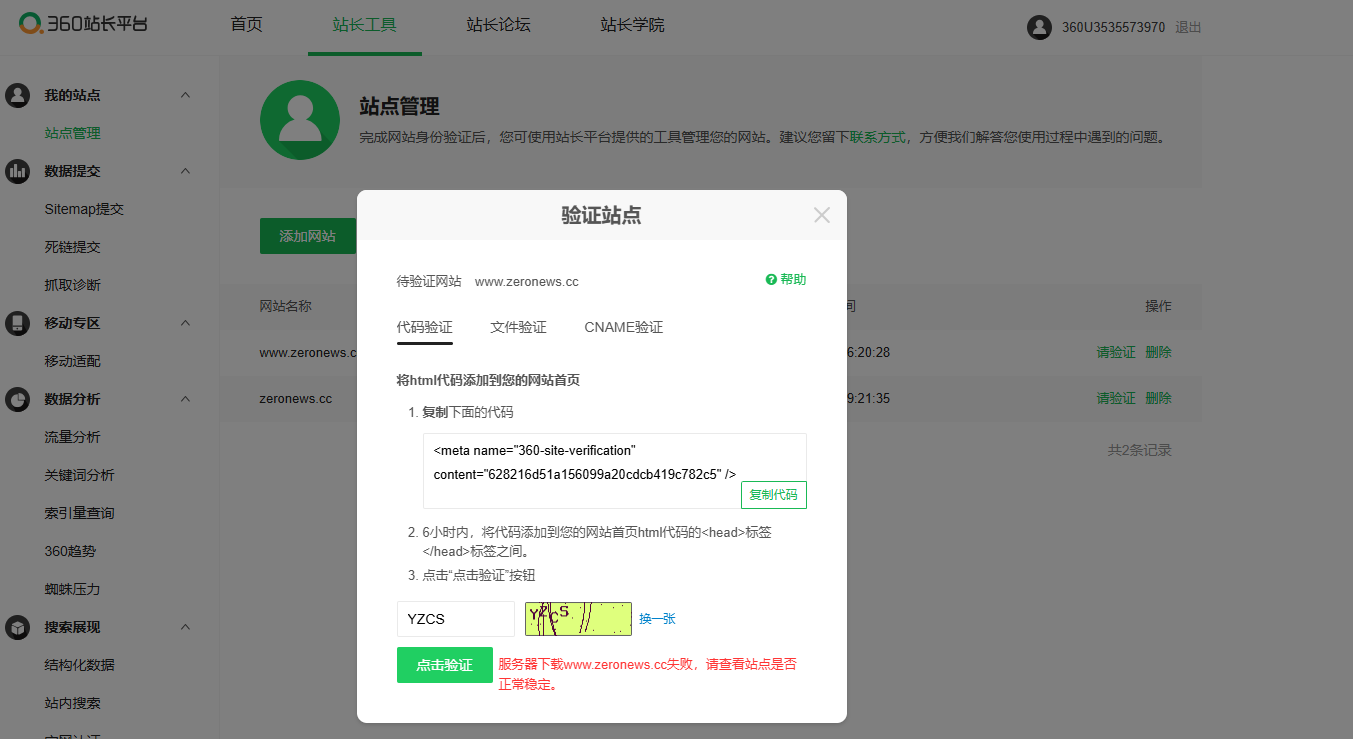The width and height of the screenshot is (1353, 739).
Task: Click the 退出 logout link
Action: [x=1188, y=28]
